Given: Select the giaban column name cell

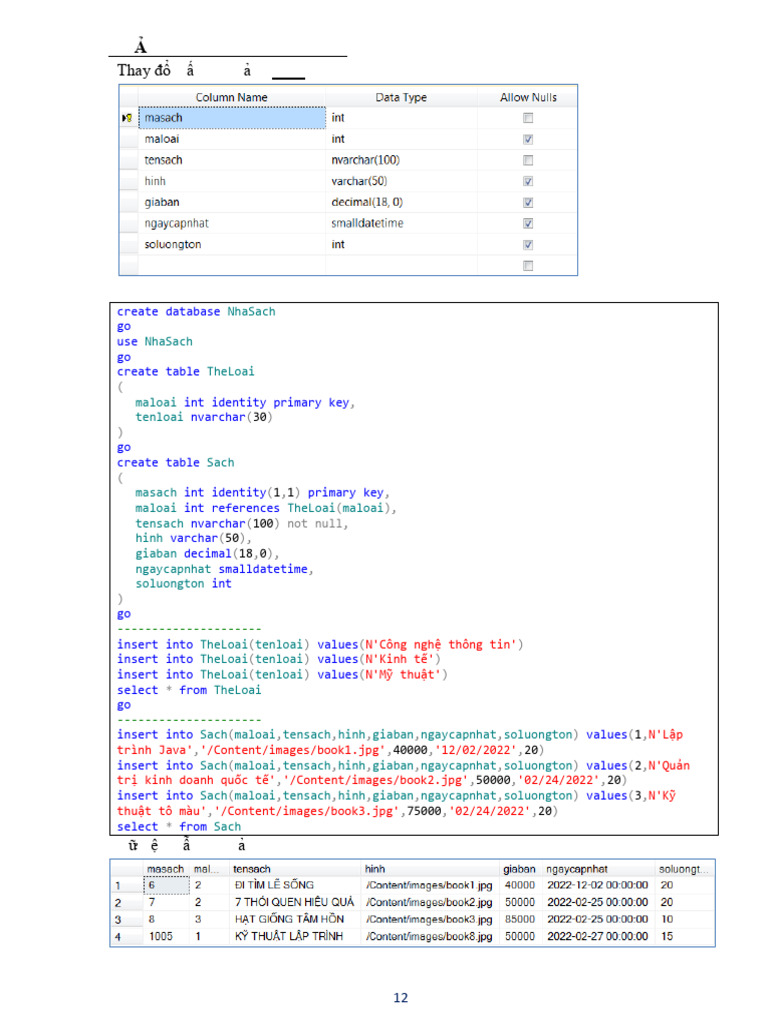Looking at the screenshot, I should click(x=232, y=202).
